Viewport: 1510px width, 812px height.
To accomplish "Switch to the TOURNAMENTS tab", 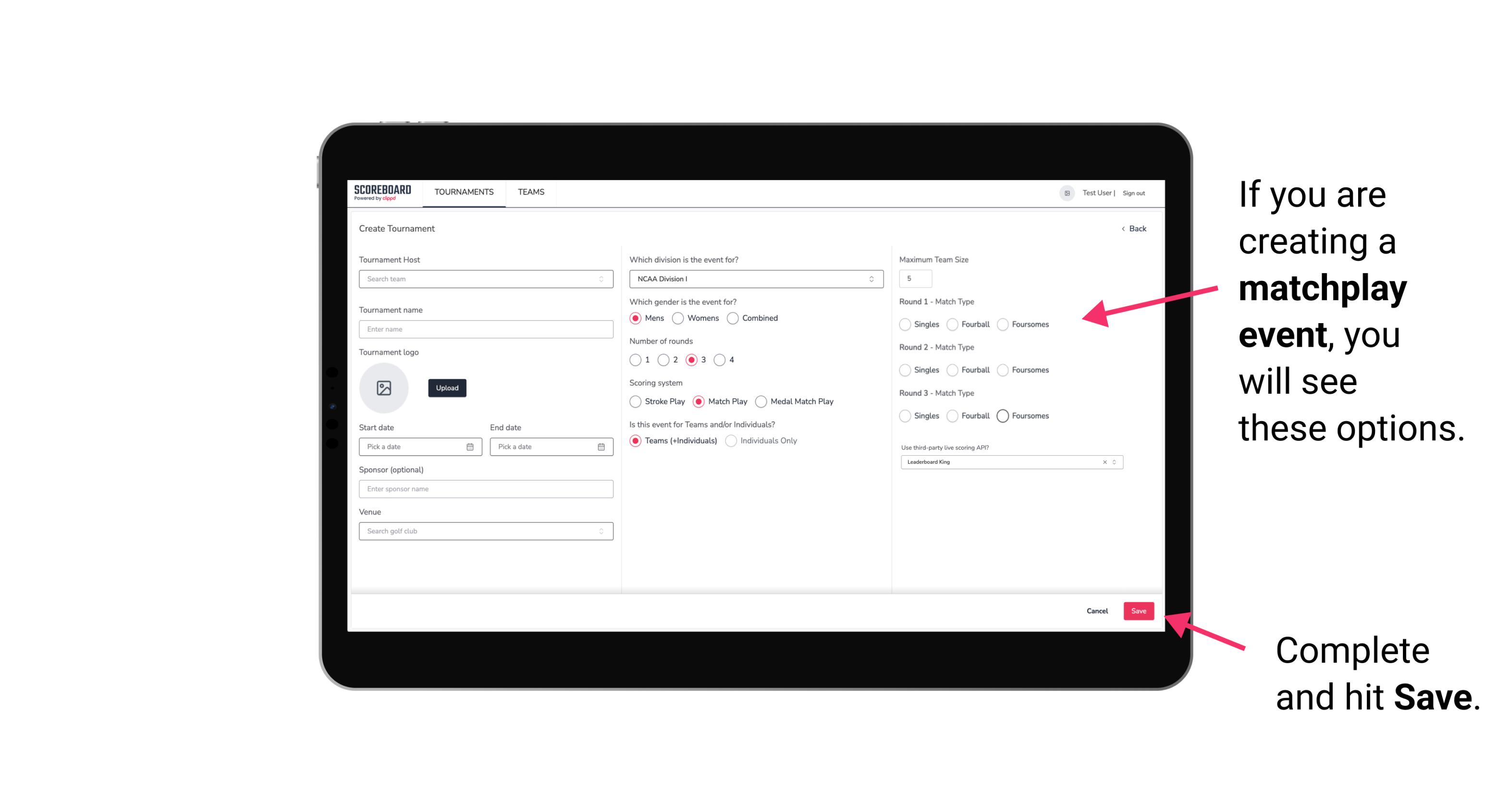I will tap(462, 192).
